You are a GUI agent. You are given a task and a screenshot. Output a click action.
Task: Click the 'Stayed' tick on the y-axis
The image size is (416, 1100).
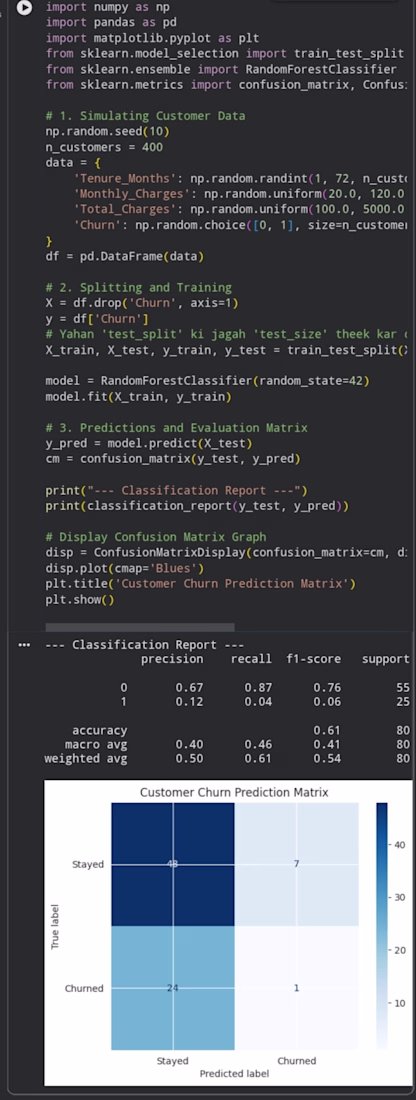coord(88,864)
